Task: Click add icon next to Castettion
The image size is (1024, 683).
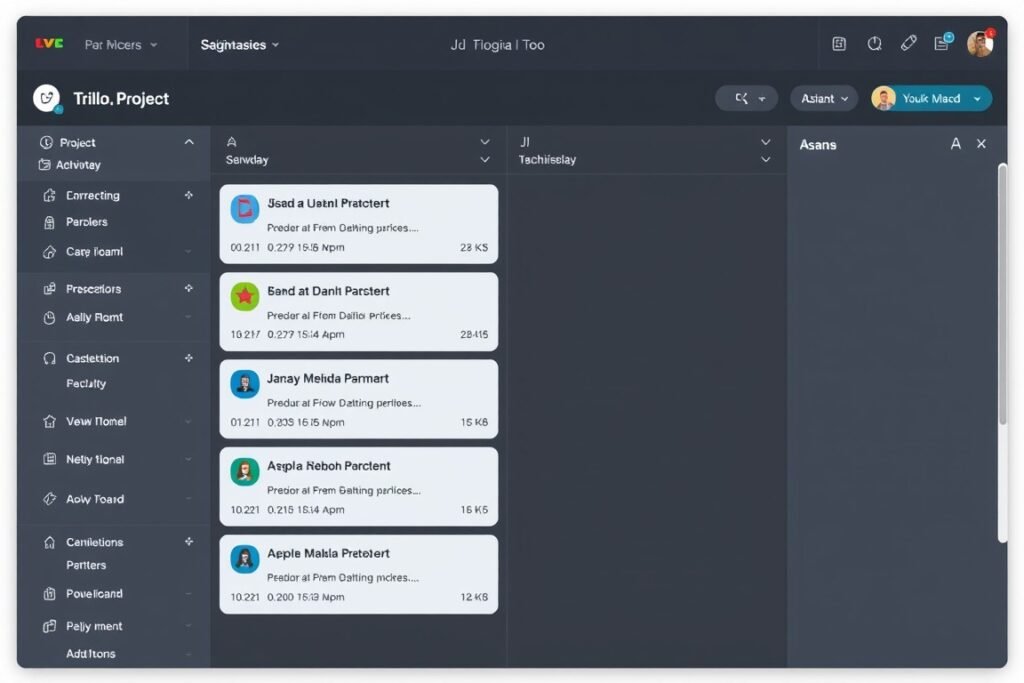Action: [189, 358]
